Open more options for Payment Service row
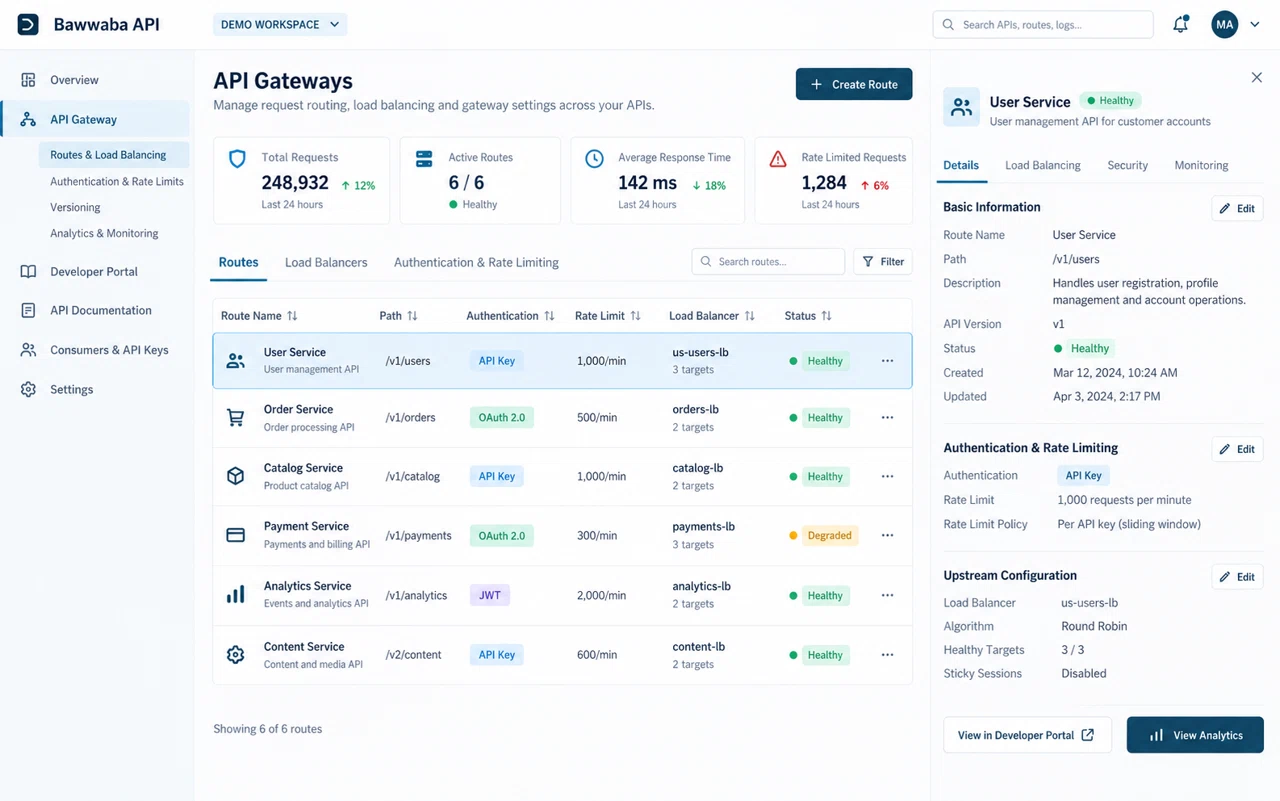This screenshot has height=801, width=1280. pyautogui.click(x=887, y=535)
